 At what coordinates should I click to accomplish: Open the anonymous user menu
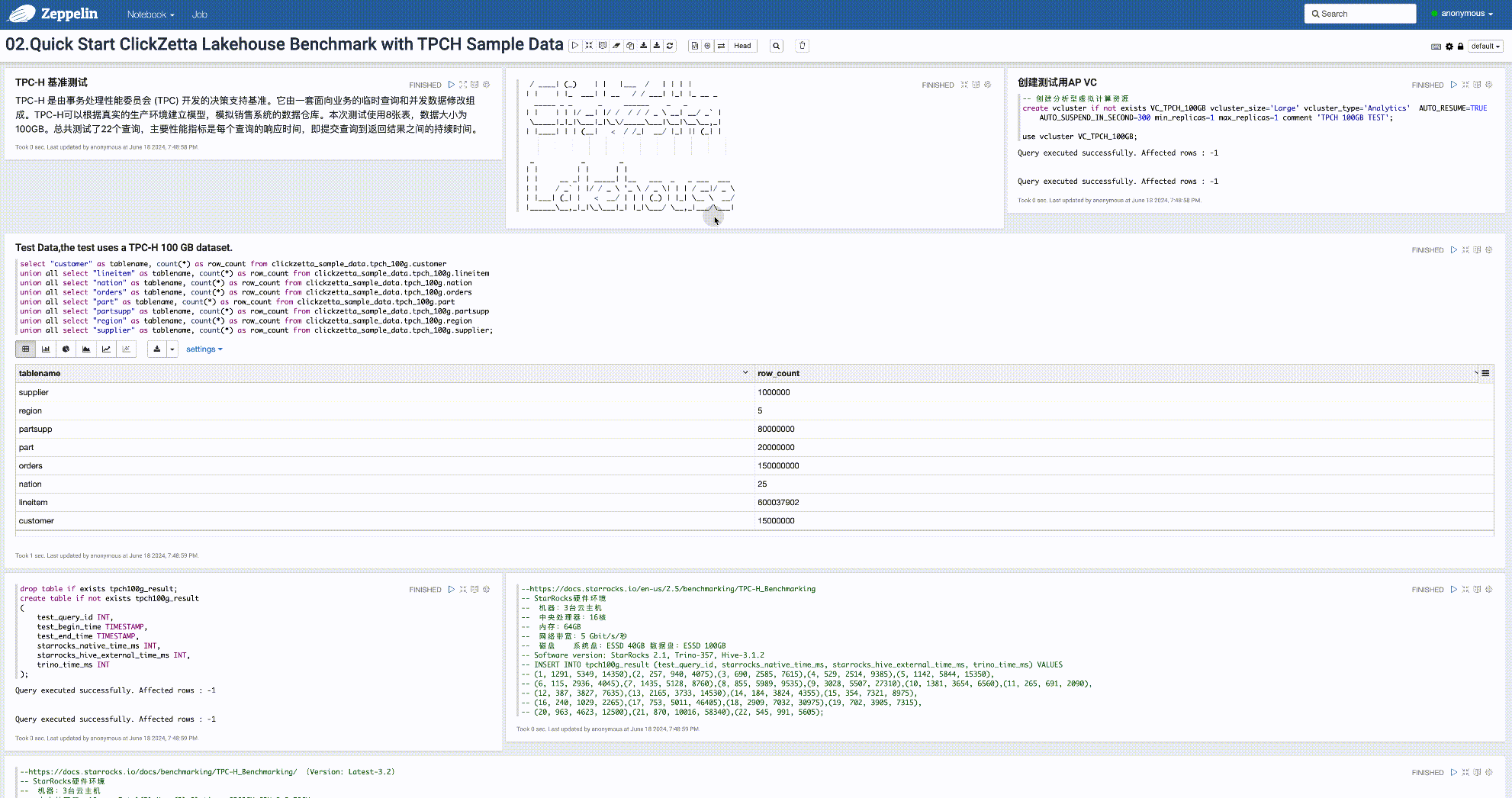pos(1462,14)
